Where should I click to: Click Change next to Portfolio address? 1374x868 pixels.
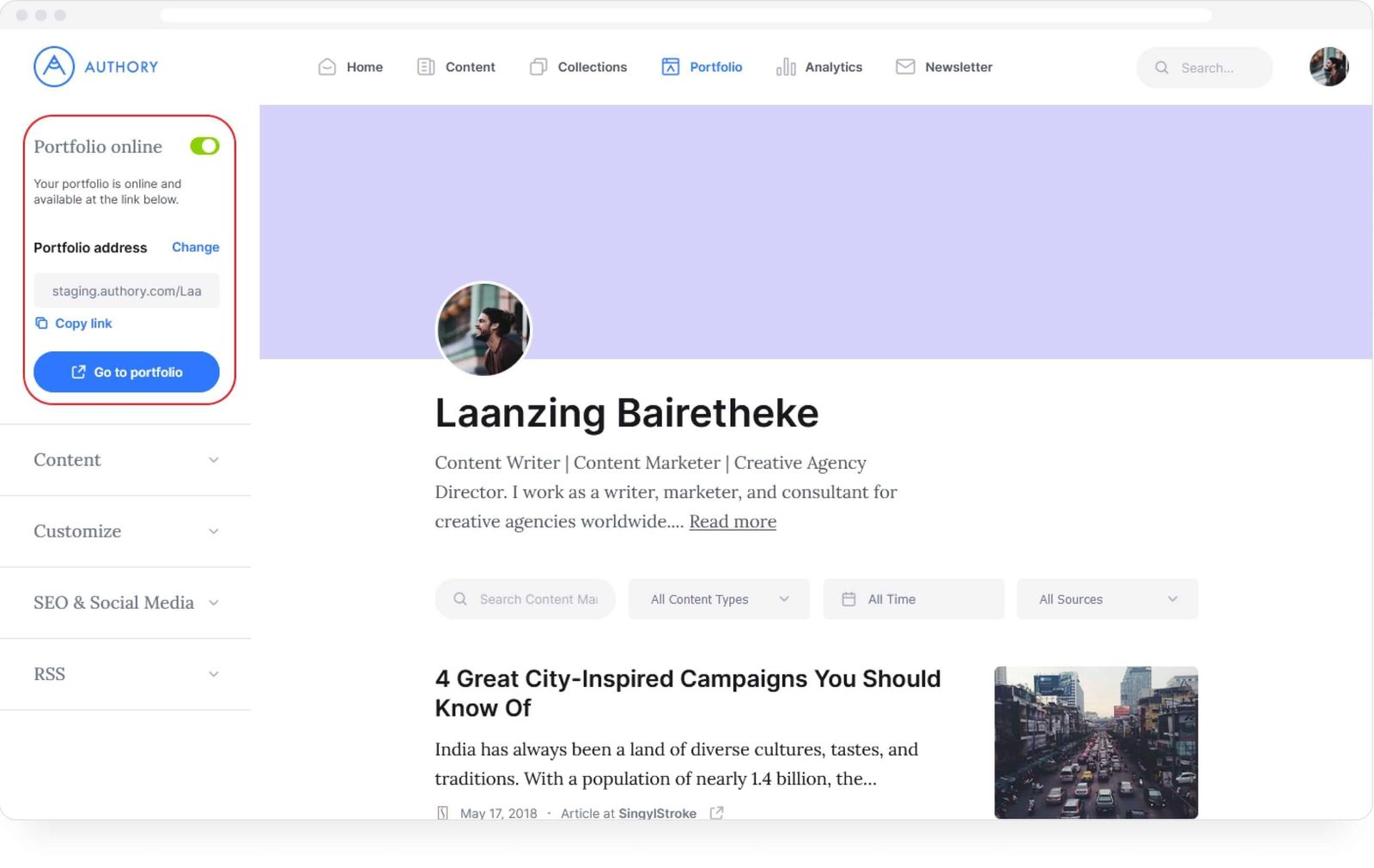click(x=195, y=247)
